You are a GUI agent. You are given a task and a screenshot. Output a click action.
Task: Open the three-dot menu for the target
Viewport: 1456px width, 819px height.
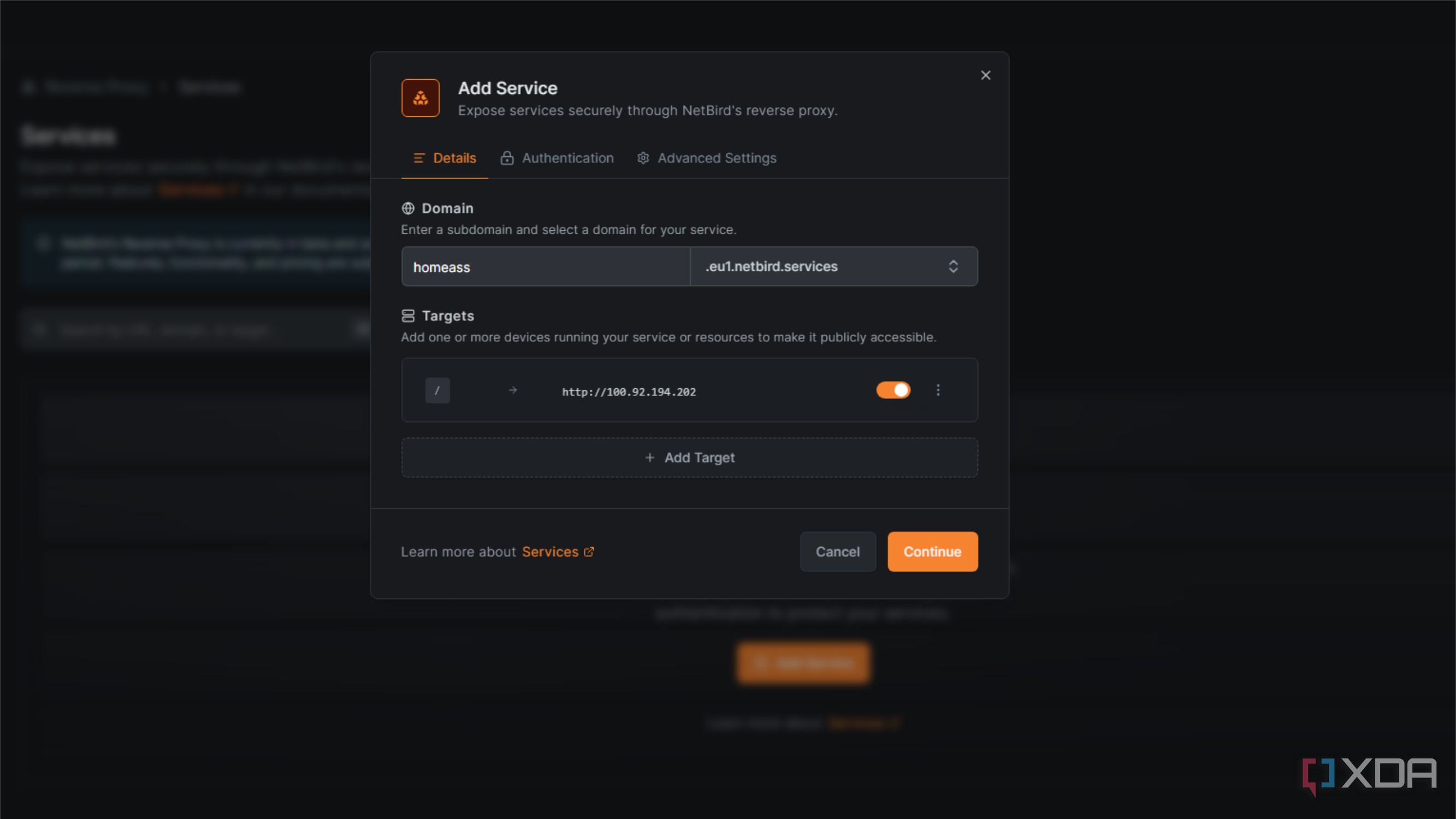click(x=938, y=390)
